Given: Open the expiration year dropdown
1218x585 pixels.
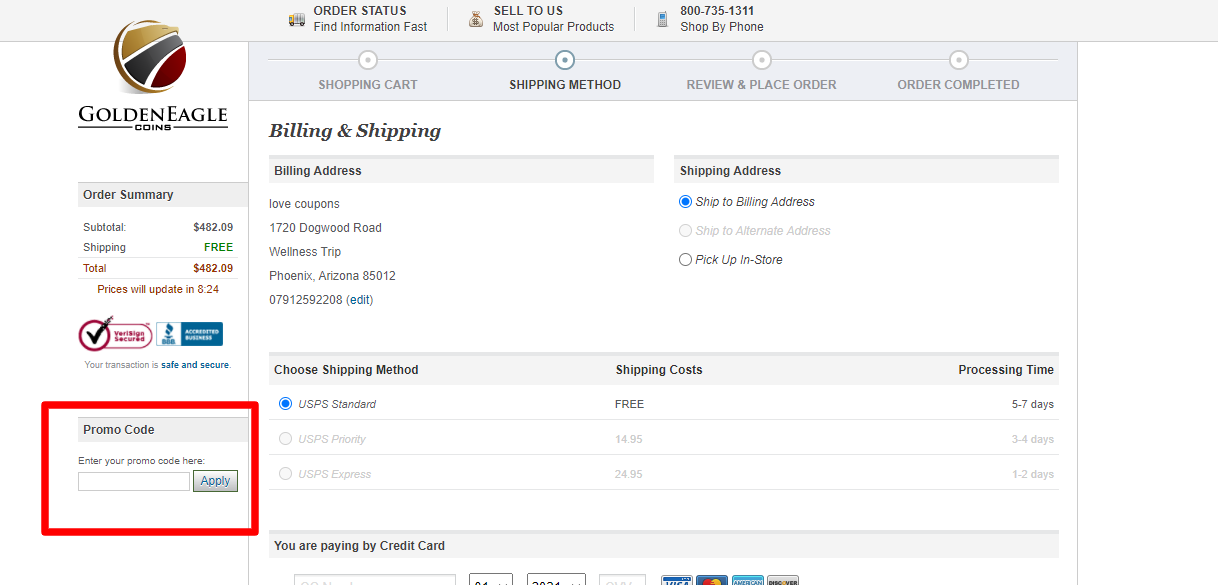Looking at the screenshot, I should click(556, 581).
